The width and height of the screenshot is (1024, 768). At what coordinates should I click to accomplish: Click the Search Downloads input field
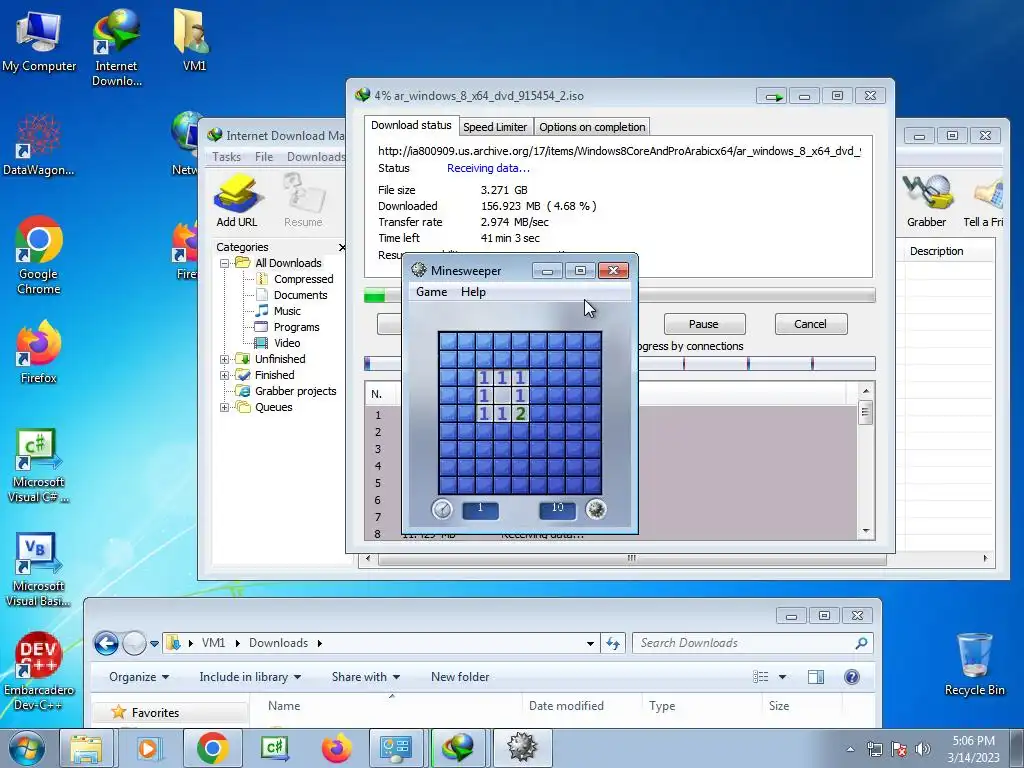753,643
